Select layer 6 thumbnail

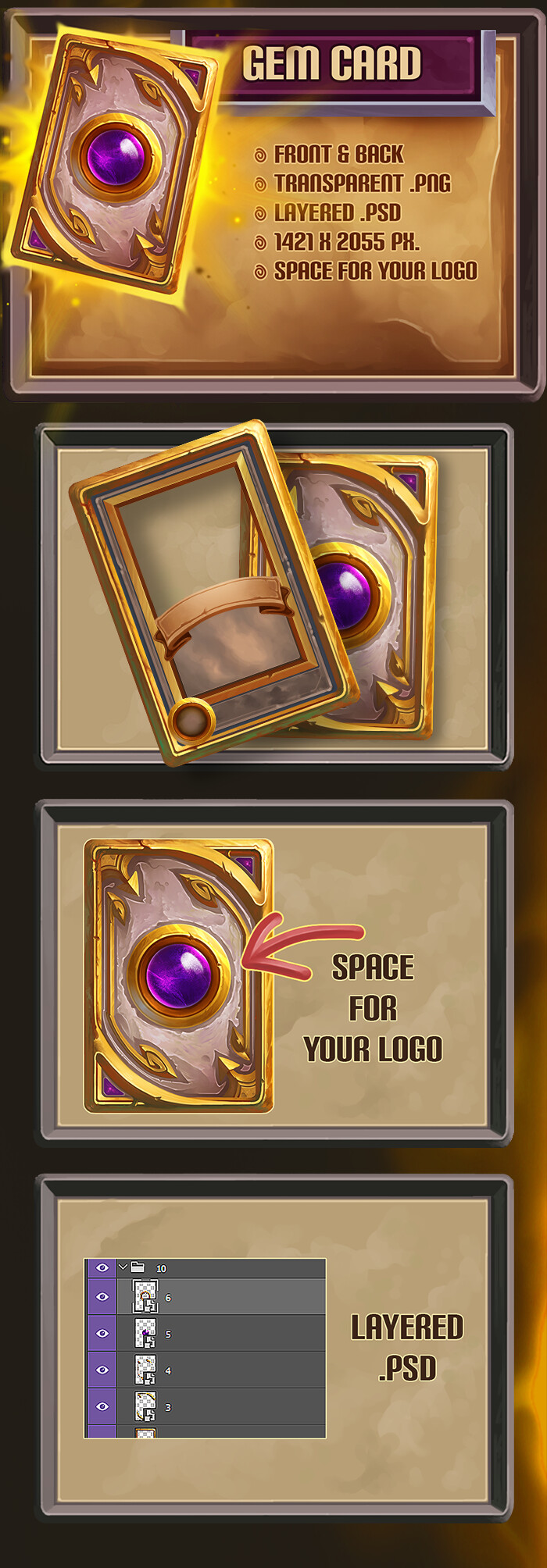(x=145, y=1296)
